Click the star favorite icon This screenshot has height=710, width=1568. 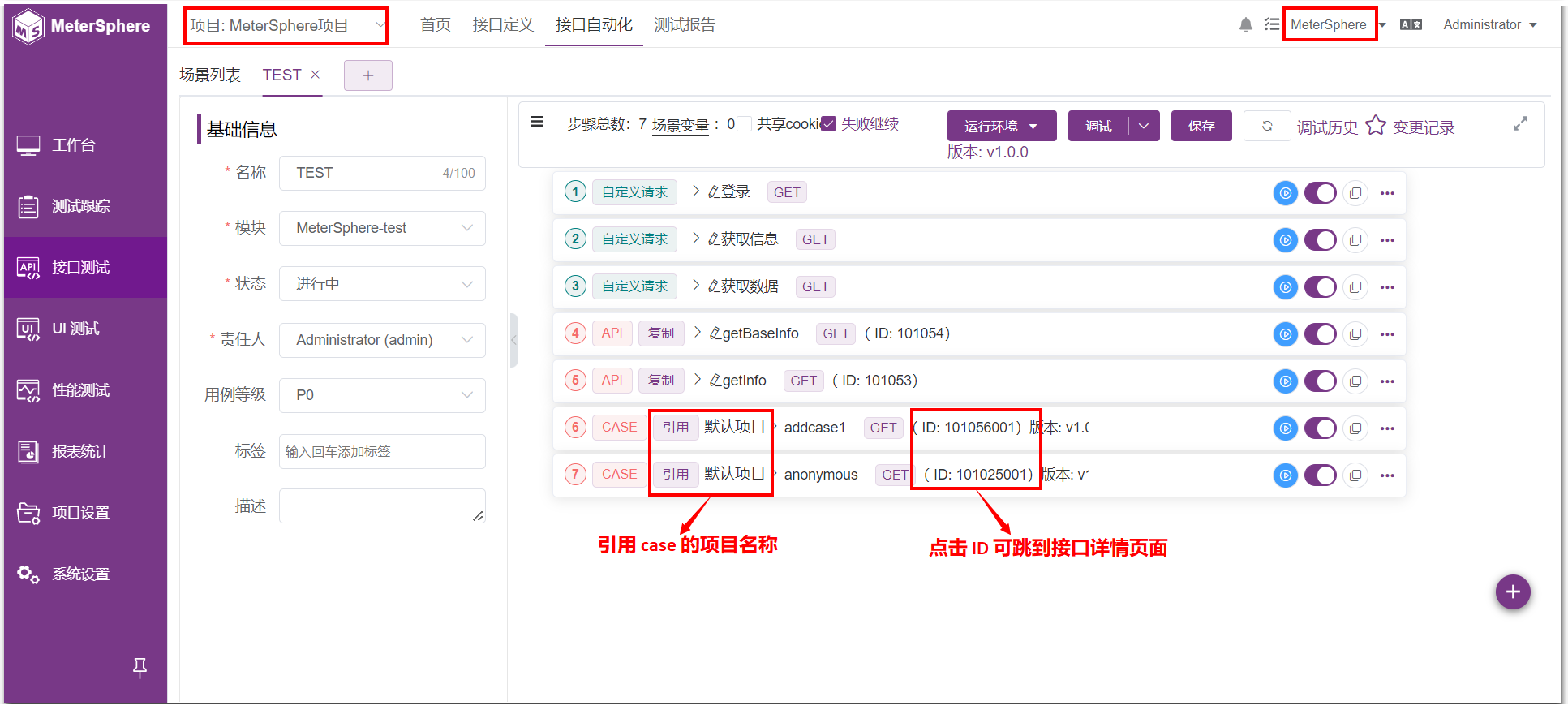pos(1376,125)
